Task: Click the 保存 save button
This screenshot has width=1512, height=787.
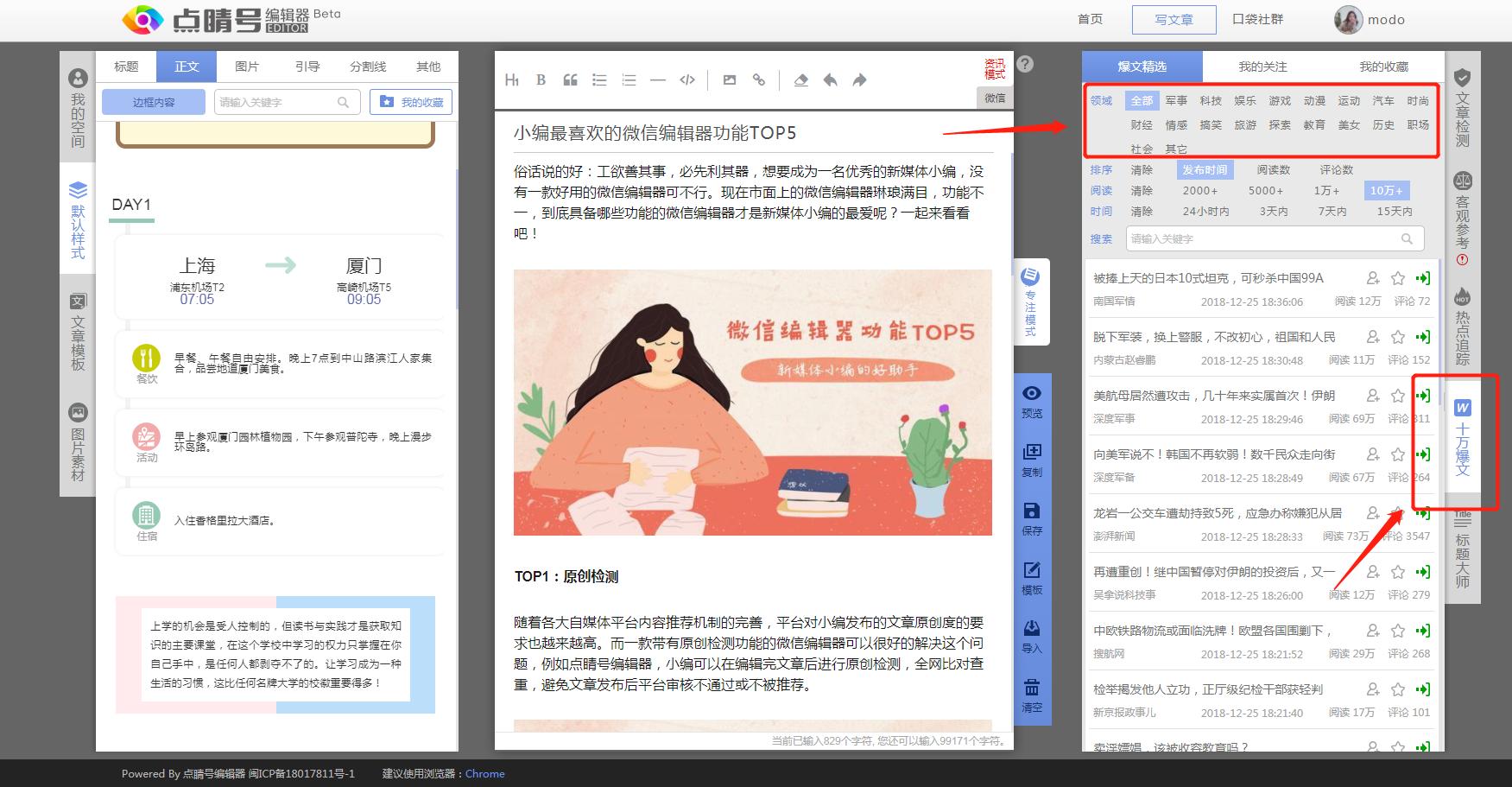Action: [1032, 520]
